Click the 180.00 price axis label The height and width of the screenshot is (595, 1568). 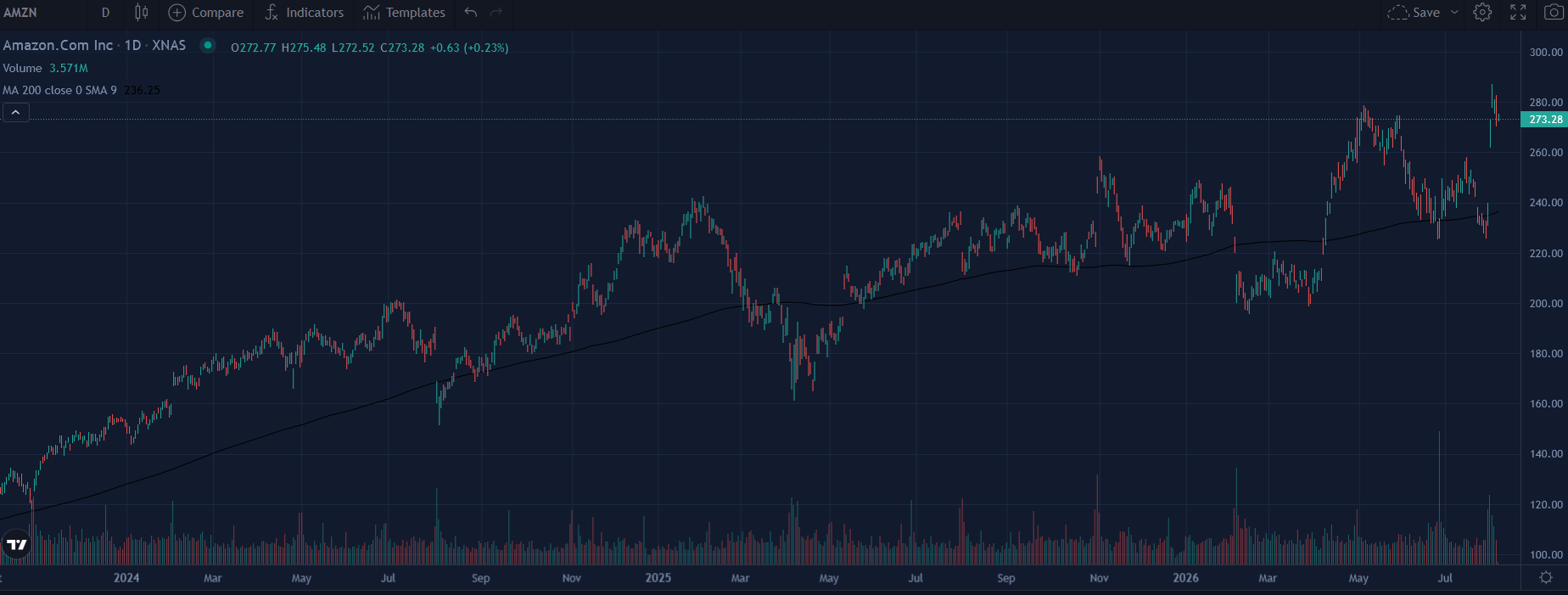point(1546,354)
